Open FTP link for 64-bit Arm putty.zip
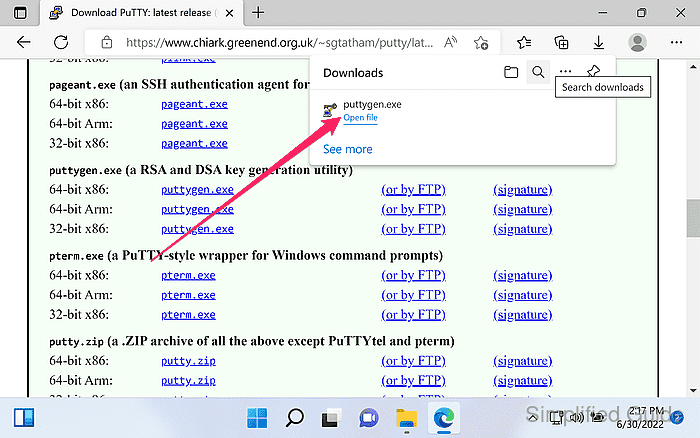The image size is (700, 438). (413, 380)
